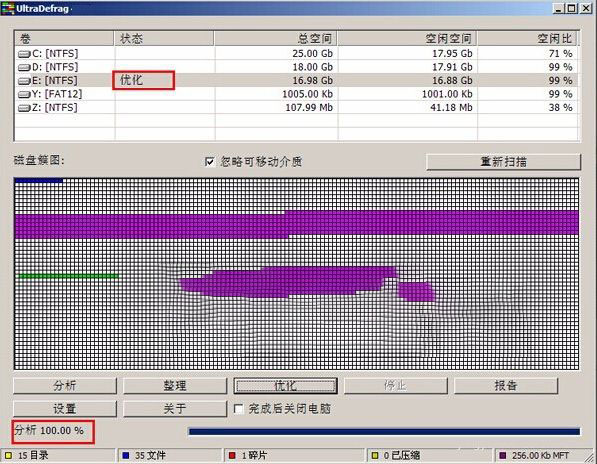
Task: Select the D: drive icon
Action: pyautogui.click(x=24, y=67)
